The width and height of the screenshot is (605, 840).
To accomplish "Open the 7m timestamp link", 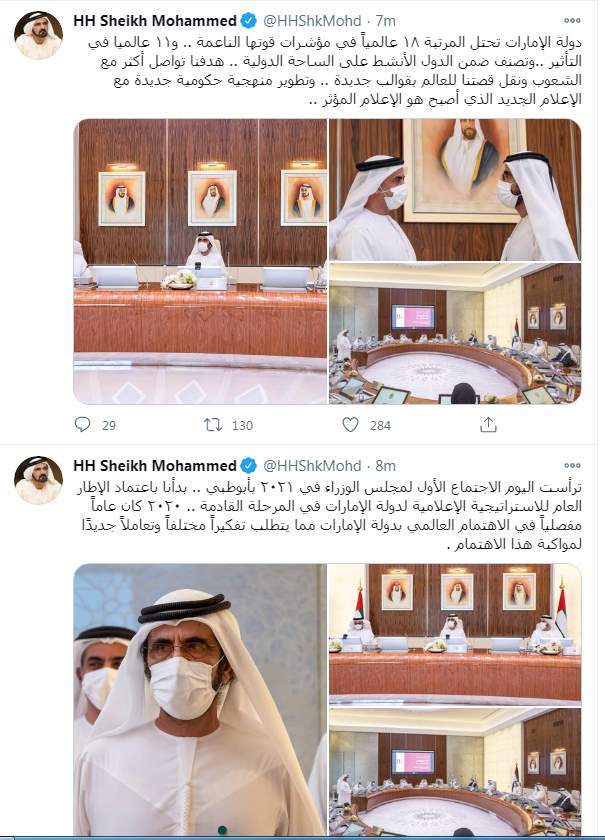I will click(385, 21).
